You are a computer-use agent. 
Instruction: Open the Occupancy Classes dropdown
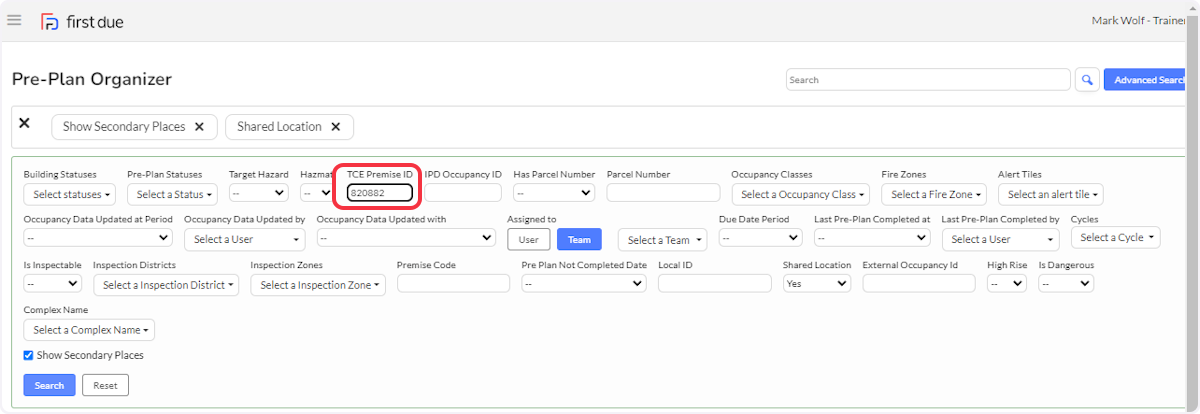click(801, 194)
